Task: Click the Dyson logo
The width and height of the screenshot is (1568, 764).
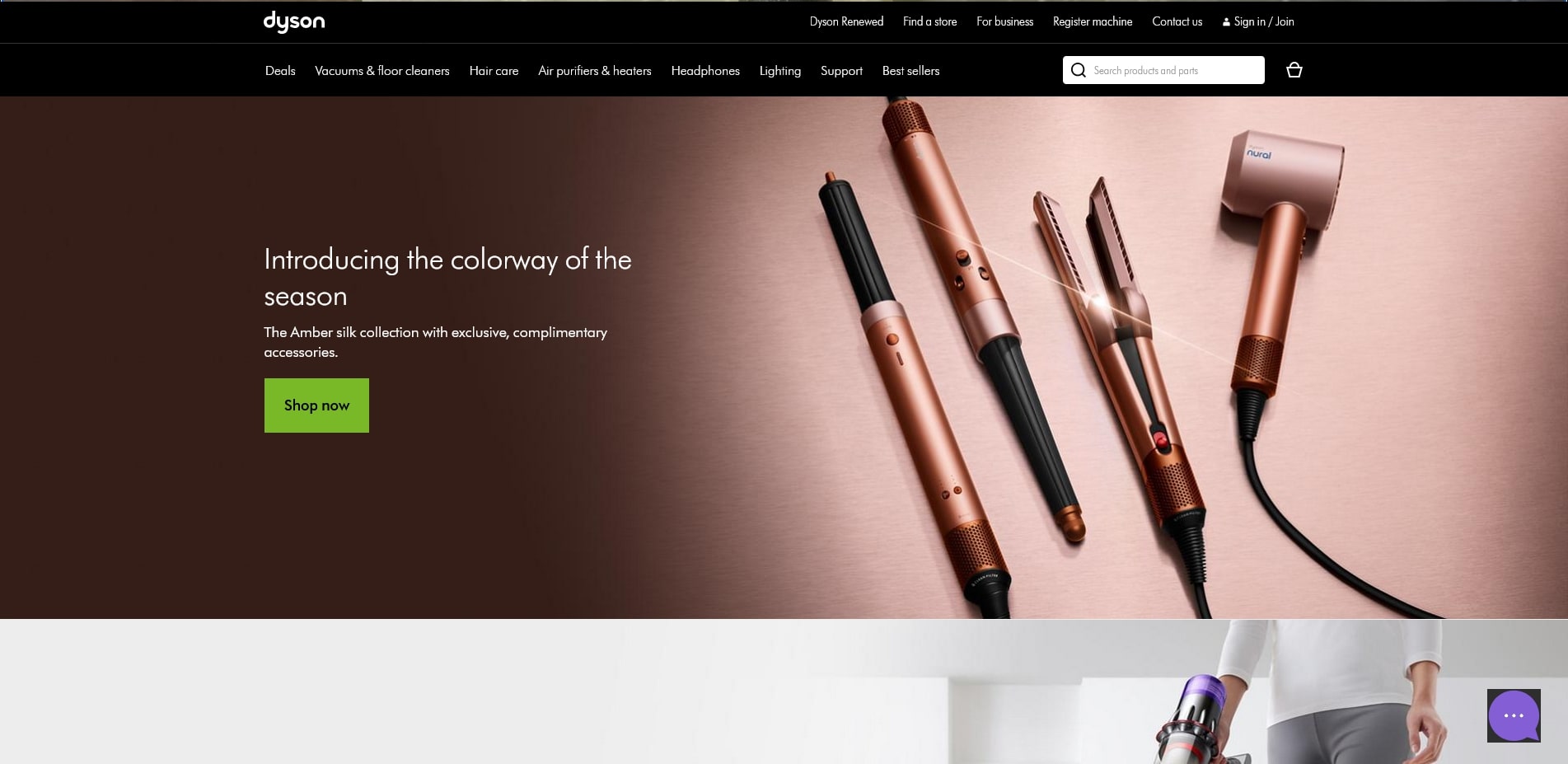Action: coord(294,21)
